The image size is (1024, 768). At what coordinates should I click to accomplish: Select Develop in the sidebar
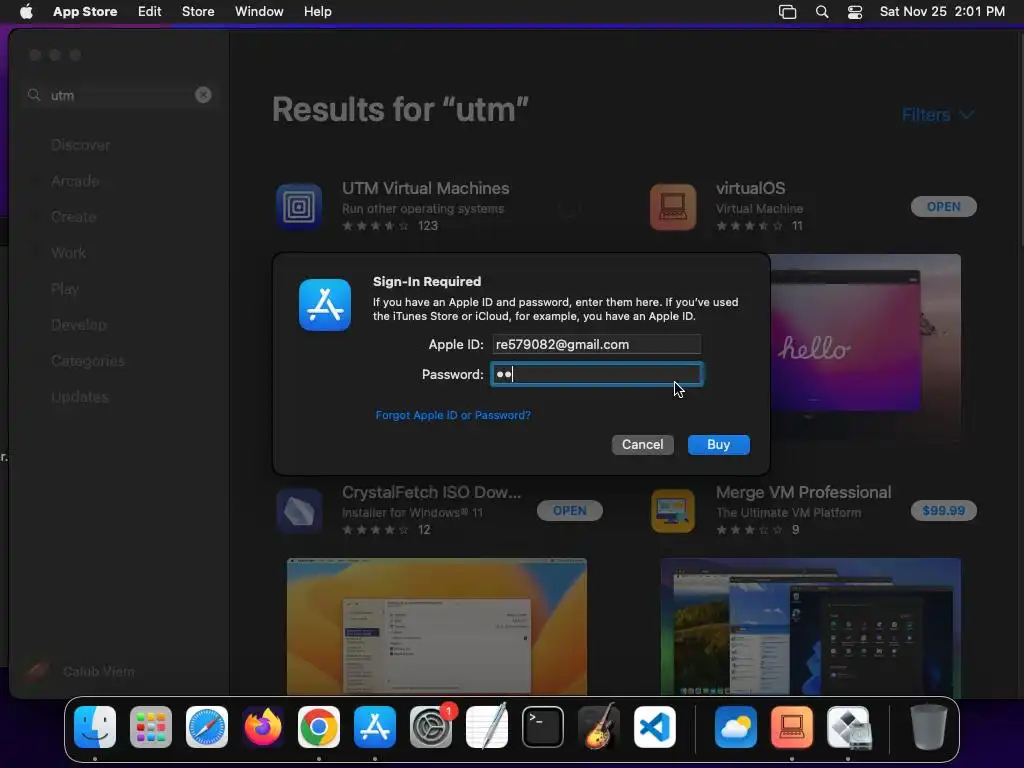coord(79,325)
